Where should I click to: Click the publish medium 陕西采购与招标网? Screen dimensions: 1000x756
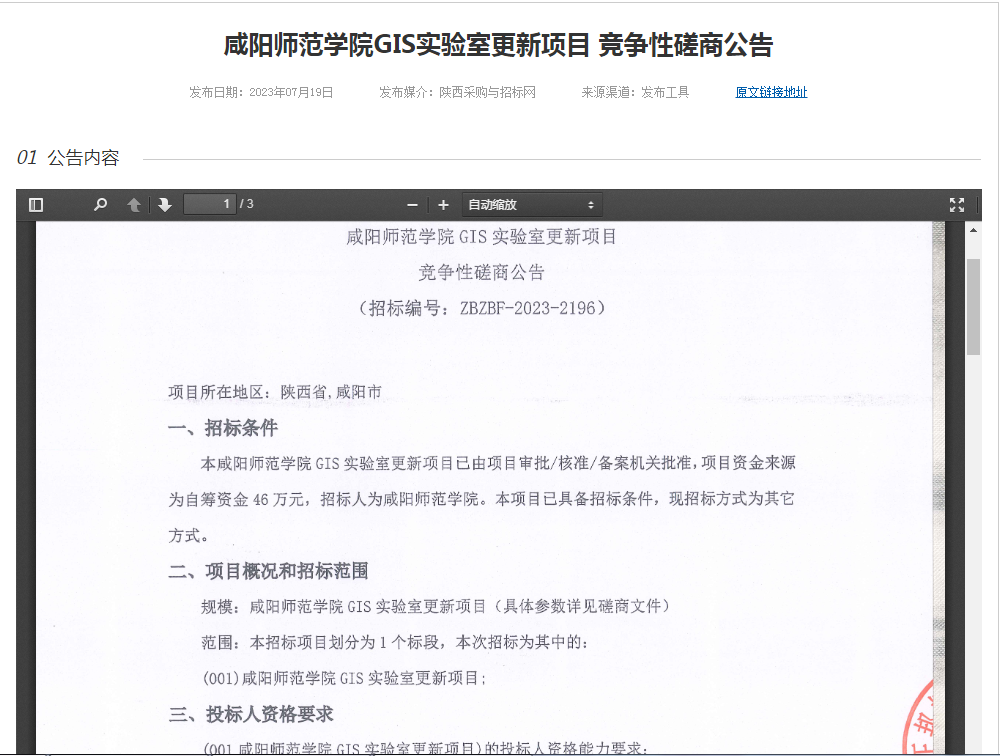487,93
